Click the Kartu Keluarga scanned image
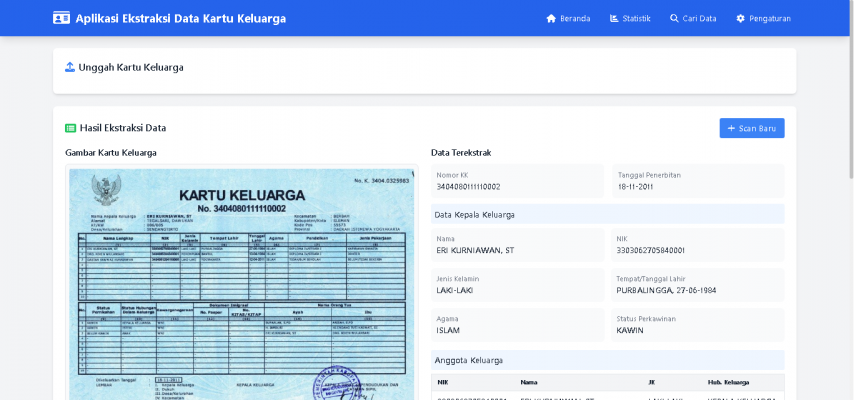This screenshot has width=854, height=400. pyautogui.click(x=242, y=283)
